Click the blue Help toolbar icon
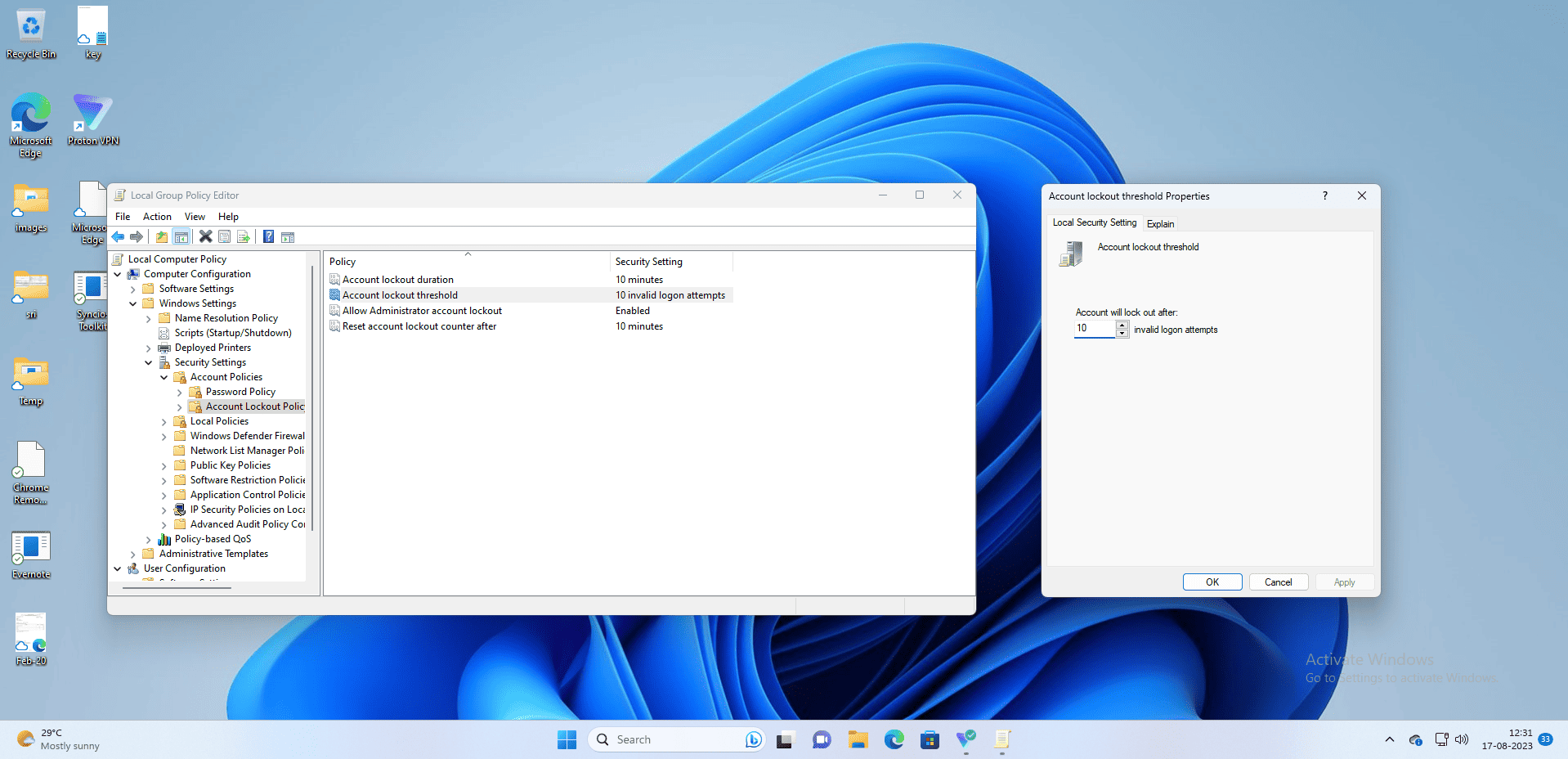Viewport: 1568px width, 759px height. point(268,237)
